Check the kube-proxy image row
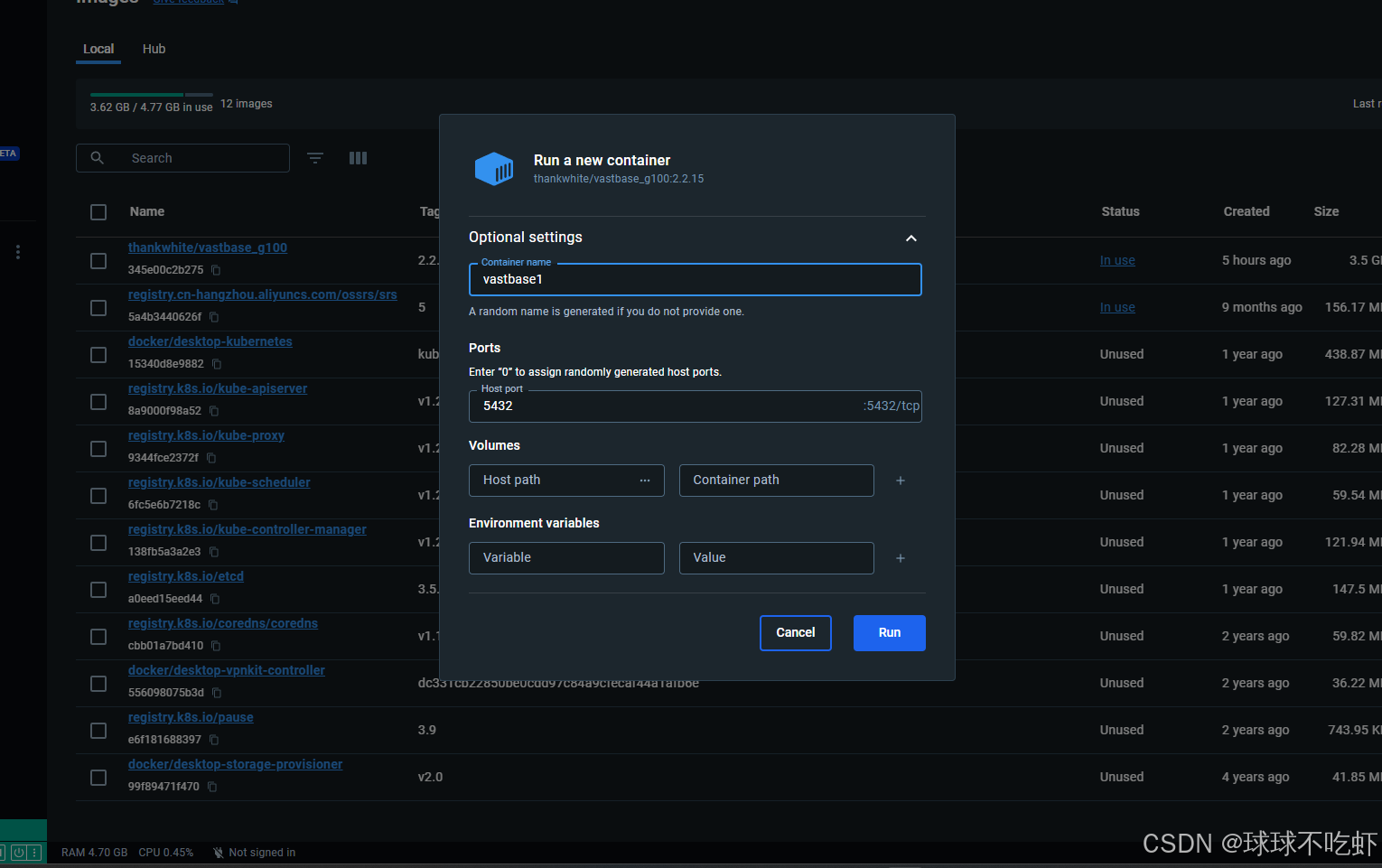Screen dimensions: 1382x868 [x=98, y=449]
